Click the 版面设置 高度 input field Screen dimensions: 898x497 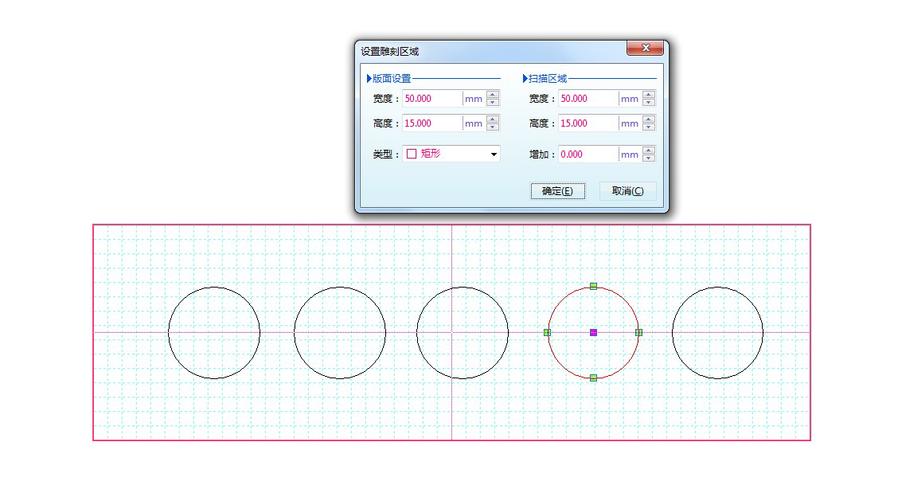click(432, 124)
